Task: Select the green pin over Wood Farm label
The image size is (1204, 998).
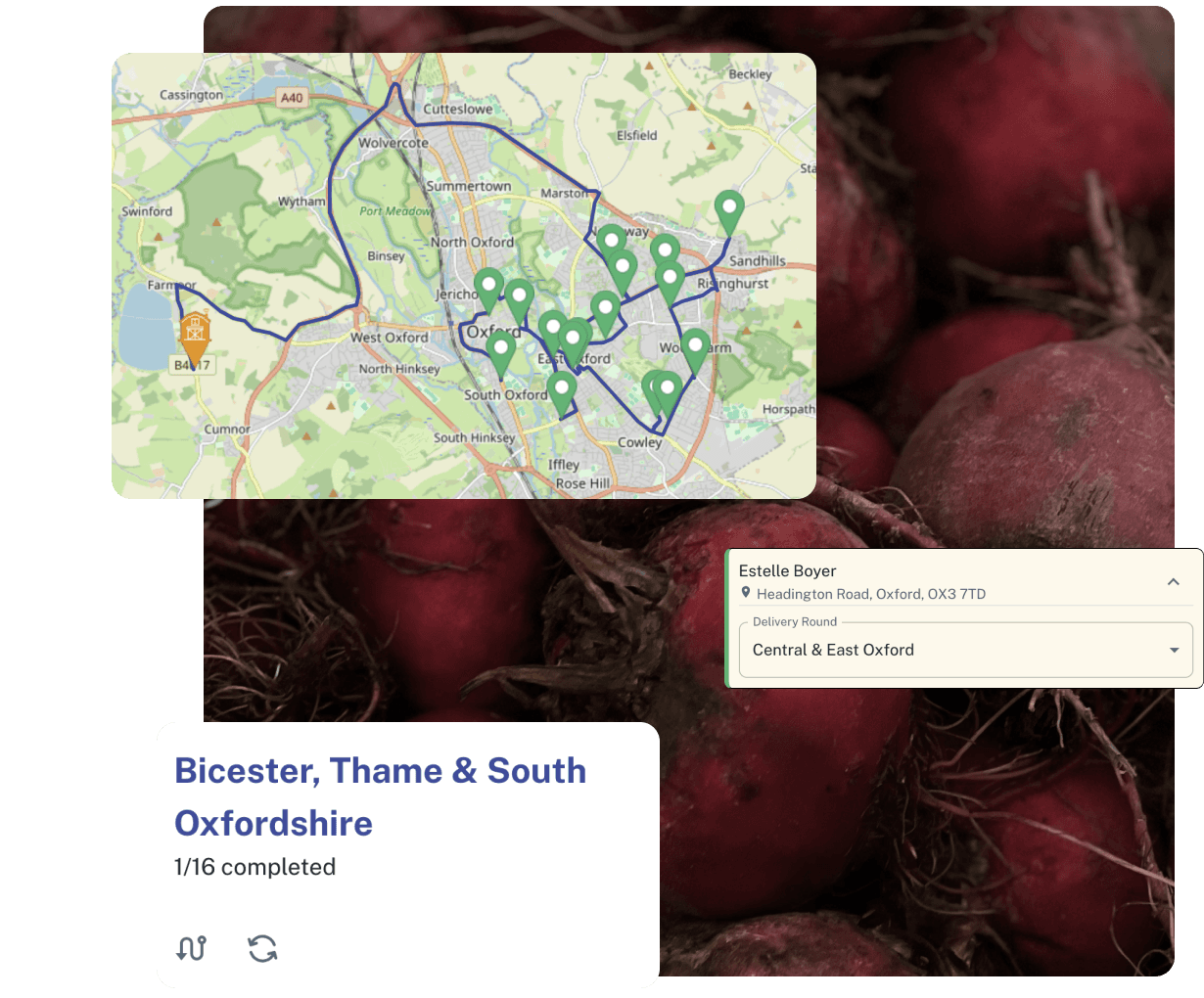Action: (696, 351)
